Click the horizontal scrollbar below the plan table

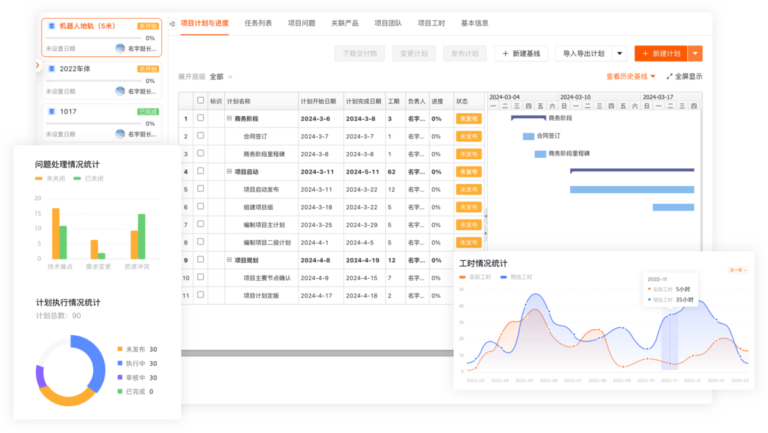[x=317, y=353]
